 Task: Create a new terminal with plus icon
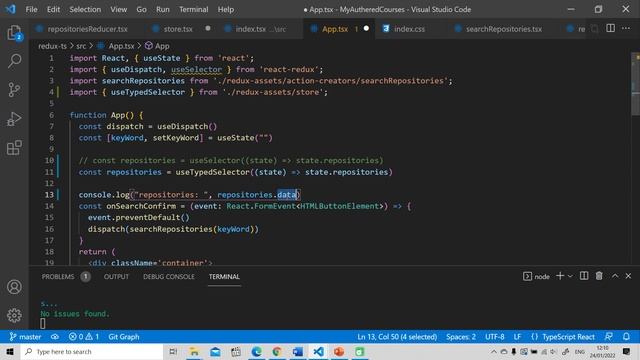point(560,276)
